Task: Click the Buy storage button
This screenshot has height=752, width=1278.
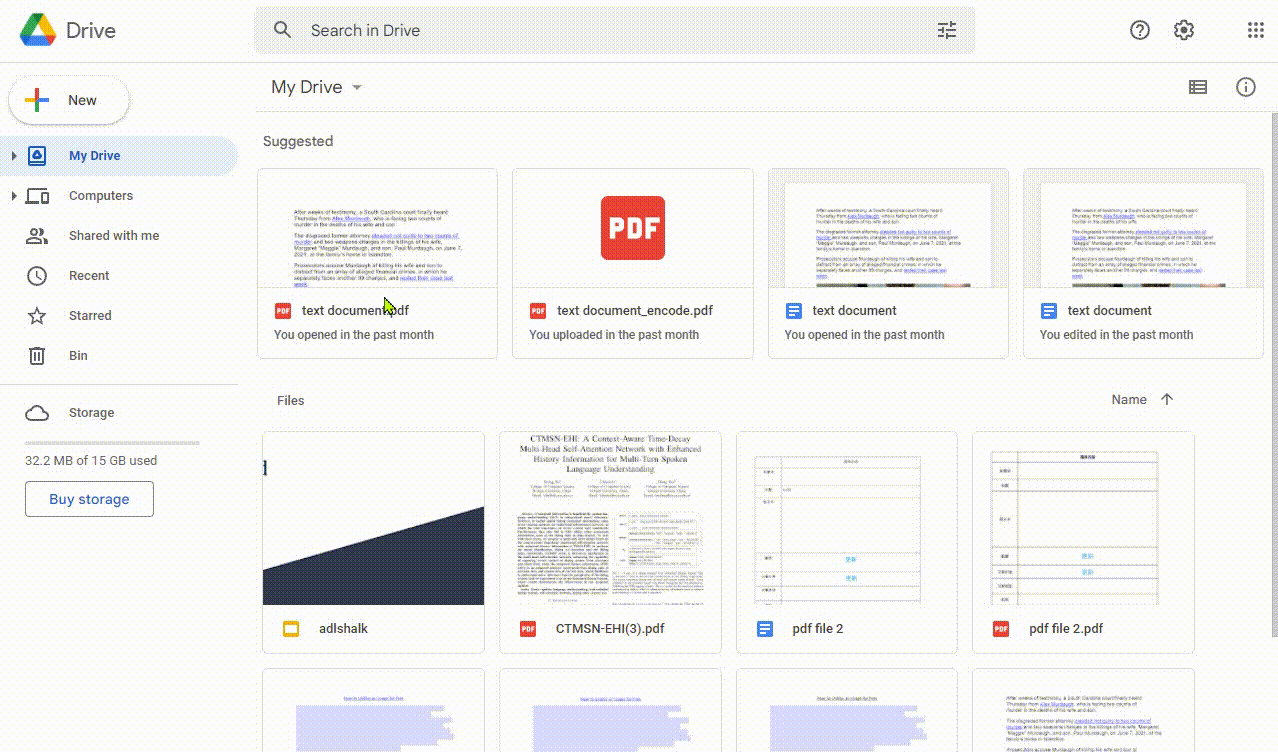Action: [x=89, y=498]
